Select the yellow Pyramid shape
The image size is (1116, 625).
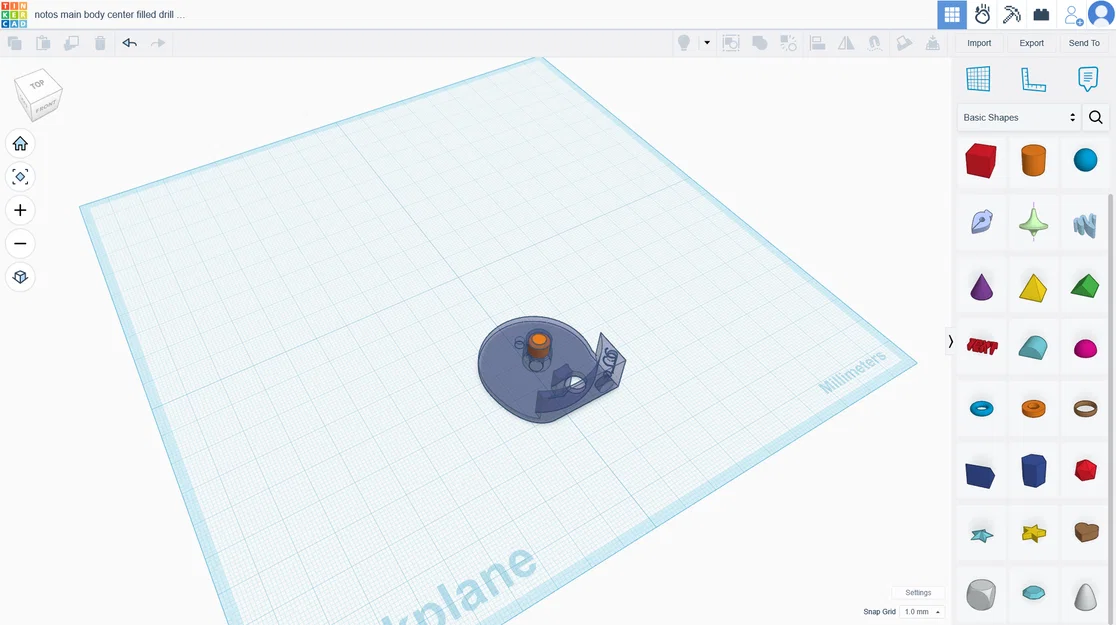(1033, 288)
